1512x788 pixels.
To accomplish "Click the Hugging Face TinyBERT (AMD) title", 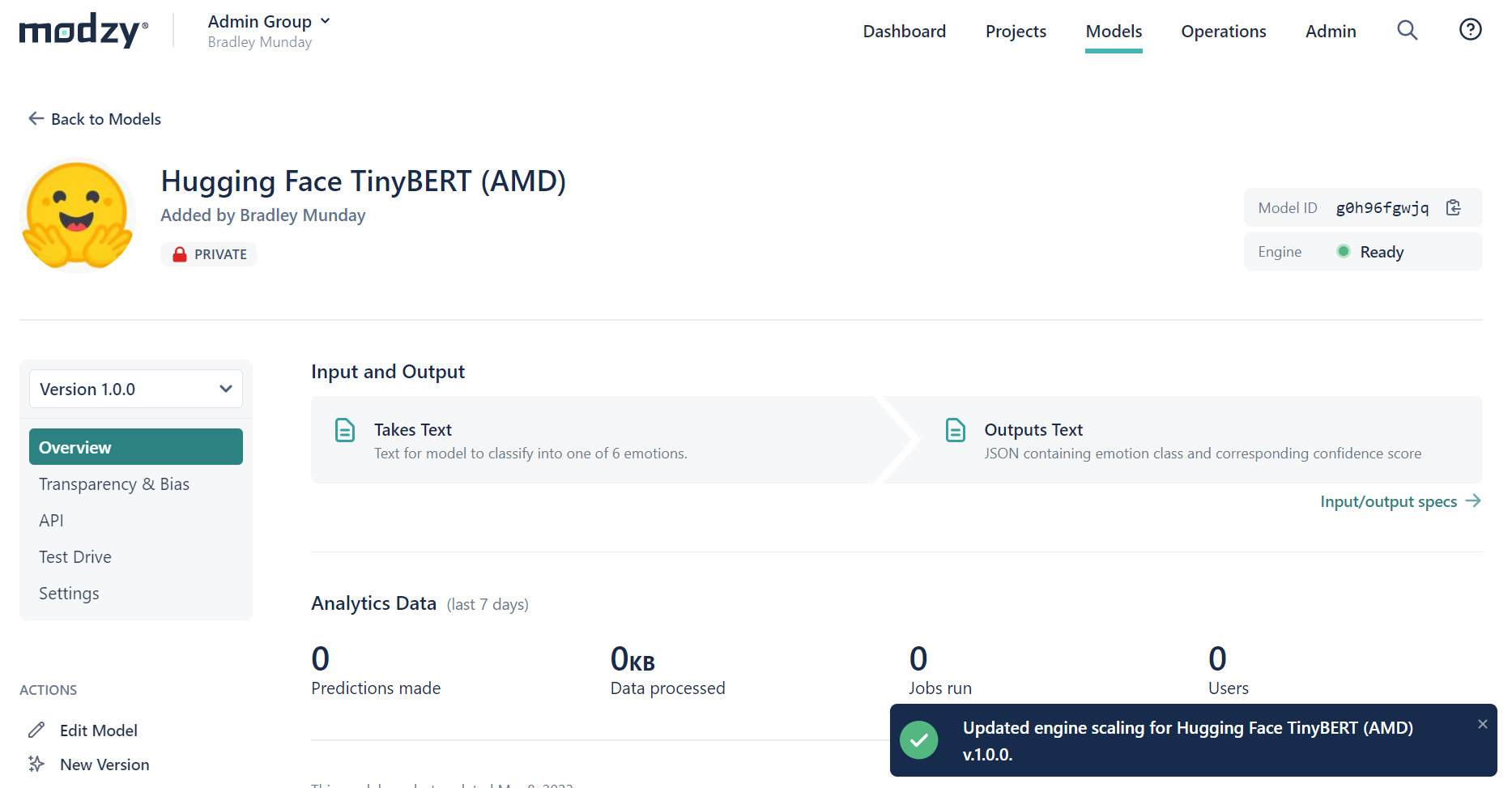I will coord(364,181).
